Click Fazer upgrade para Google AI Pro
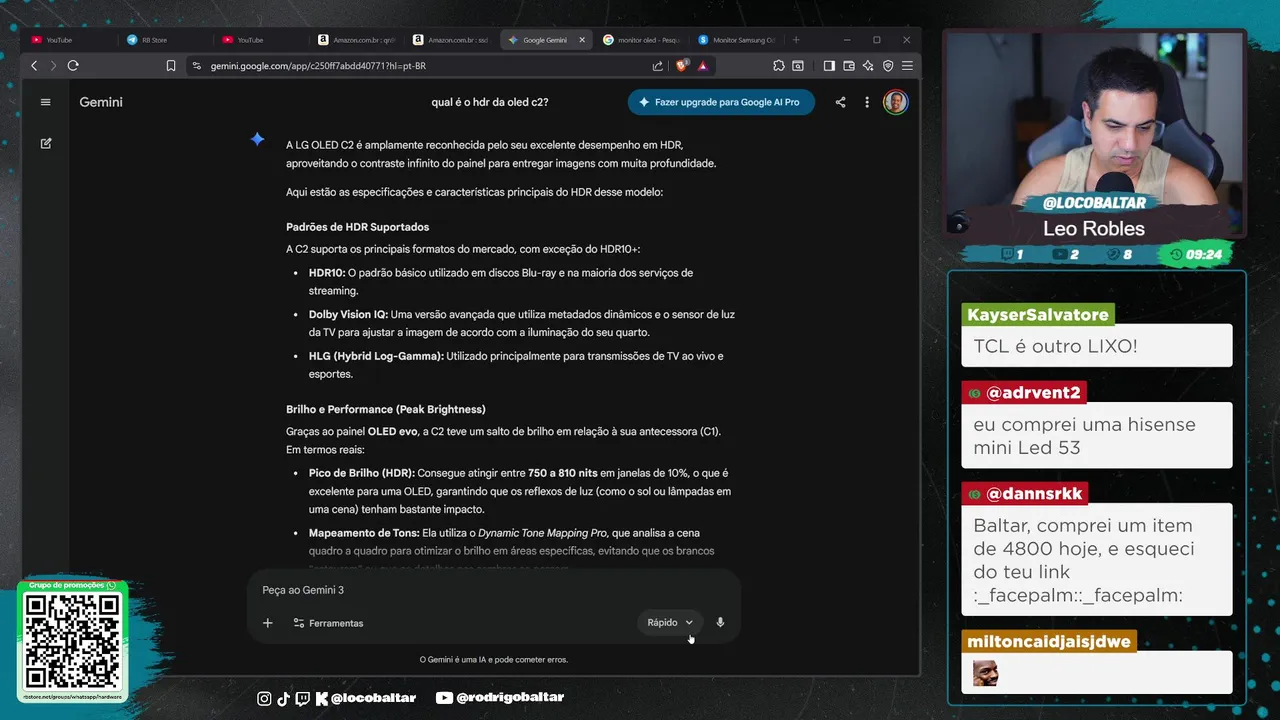Screen dimensions: 1280x720 [x=721, y=102]
